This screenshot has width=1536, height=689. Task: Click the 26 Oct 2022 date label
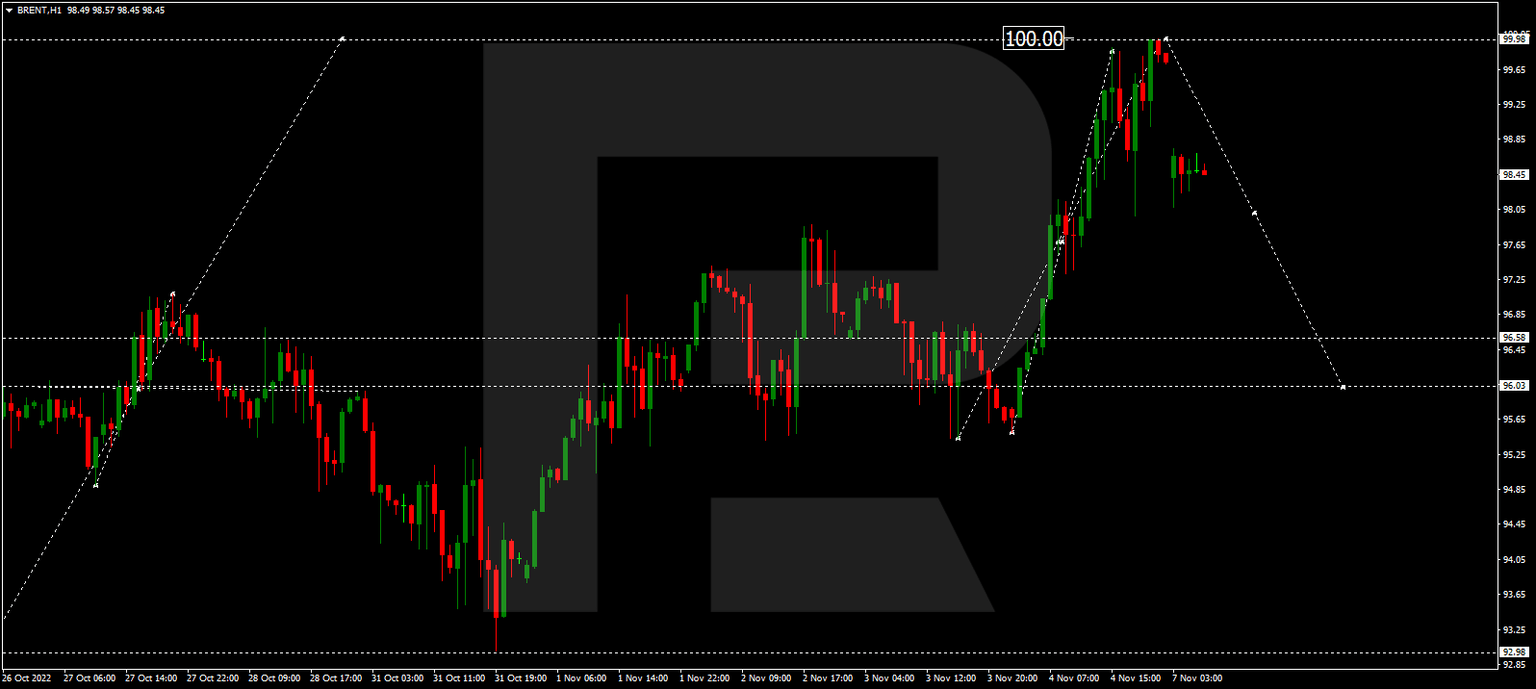pos(27,678)
